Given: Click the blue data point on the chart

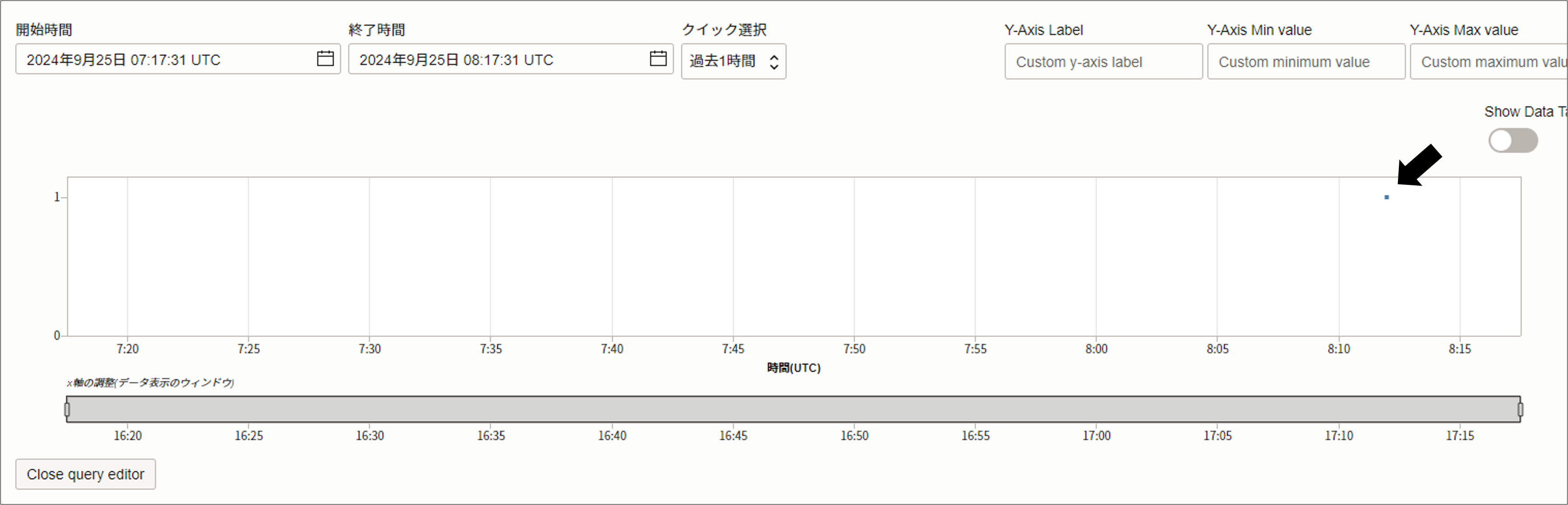Looking at the screenshot, I should pyautogui.click(x=1386, y=197).
